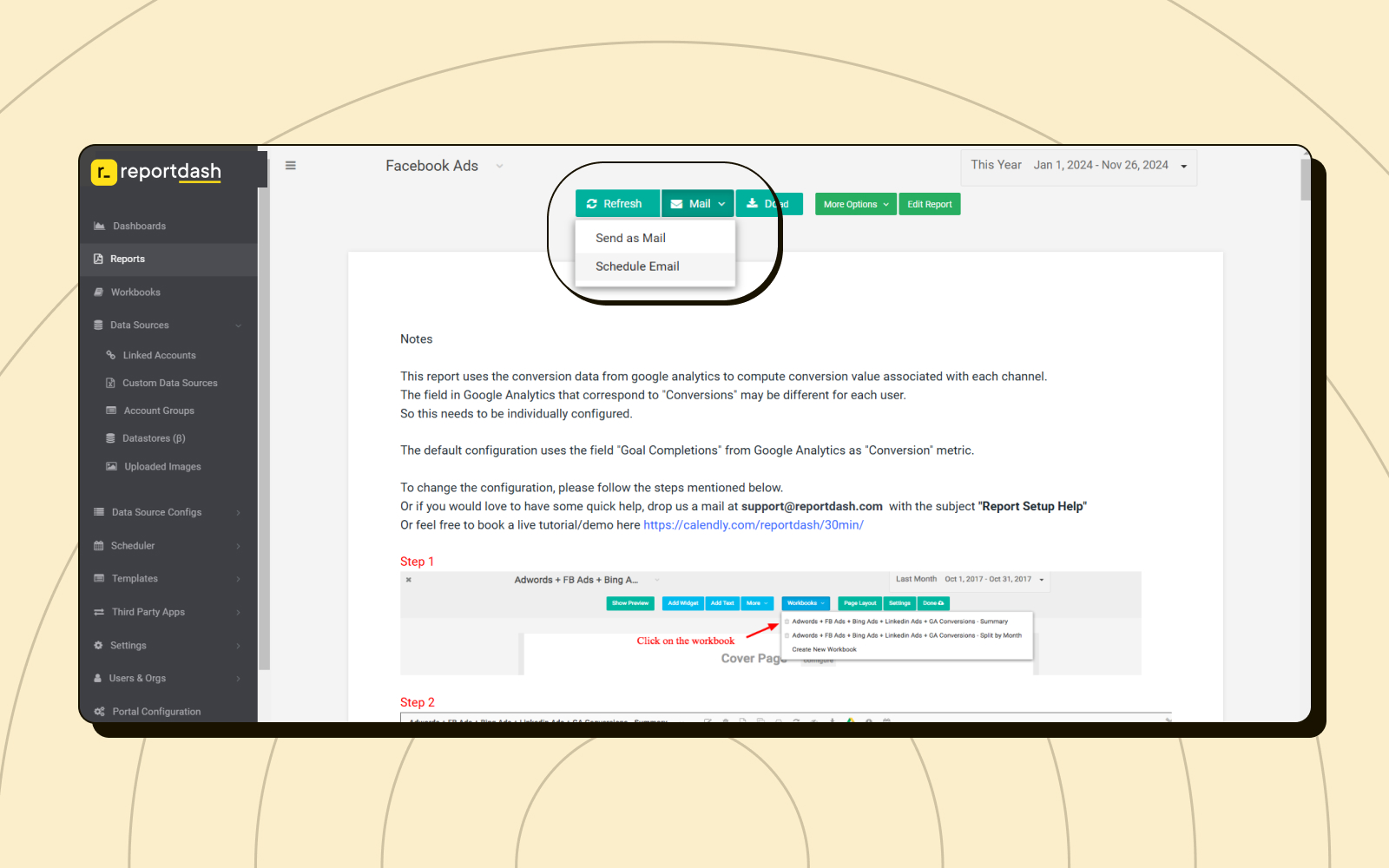Click the Download button
This screenshot has width=1389, height=868.
769,204
